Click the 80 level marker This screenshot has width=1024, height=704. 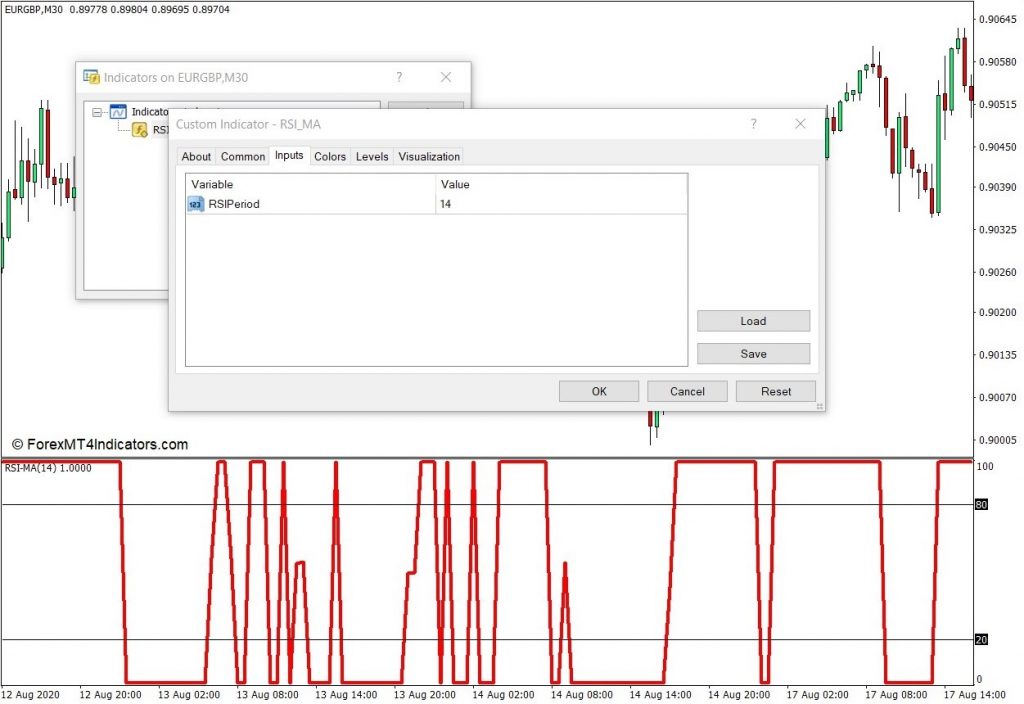(981, 504)
